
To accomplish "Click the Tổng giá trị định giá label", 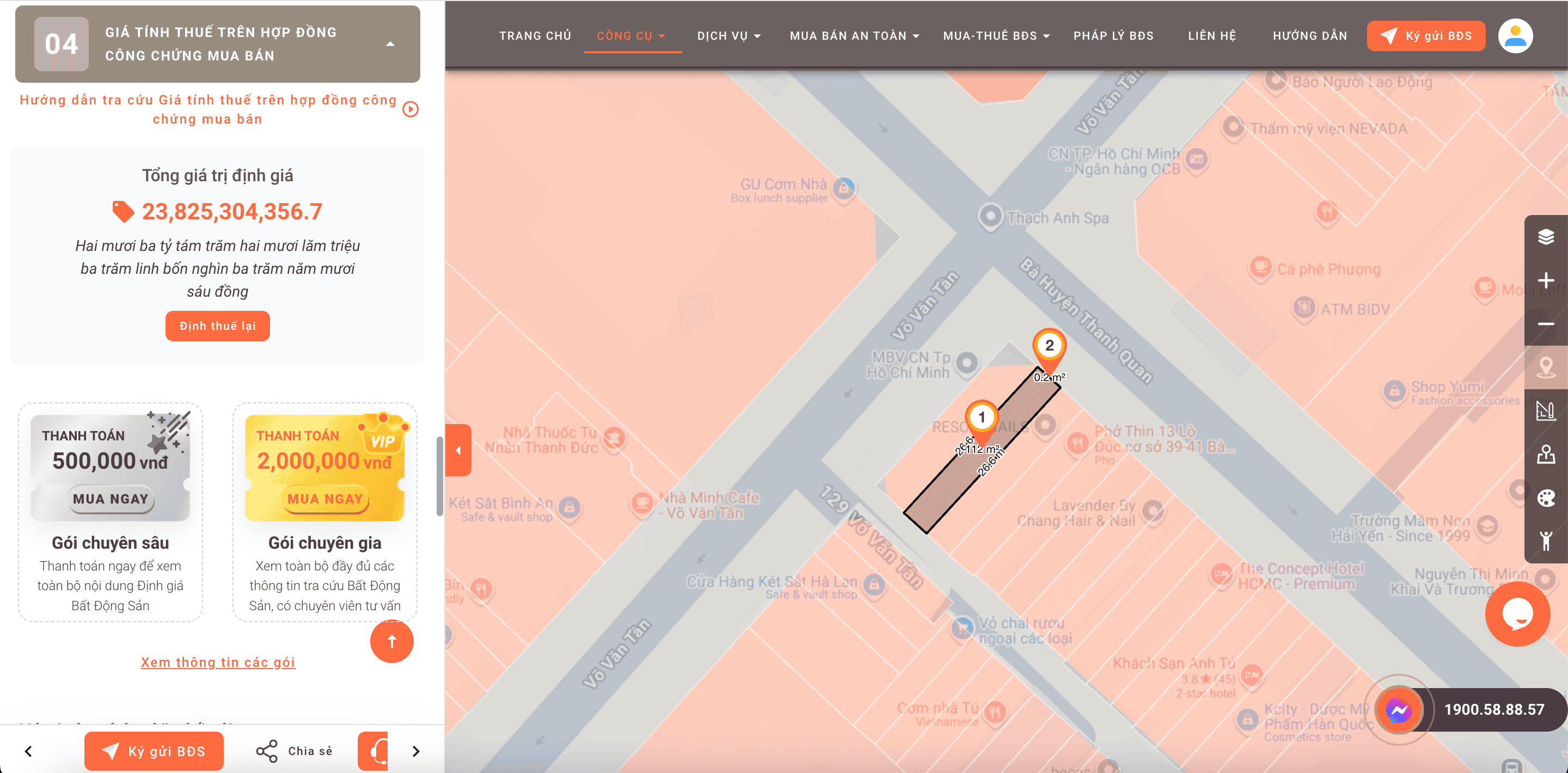I will click(217, 175).
